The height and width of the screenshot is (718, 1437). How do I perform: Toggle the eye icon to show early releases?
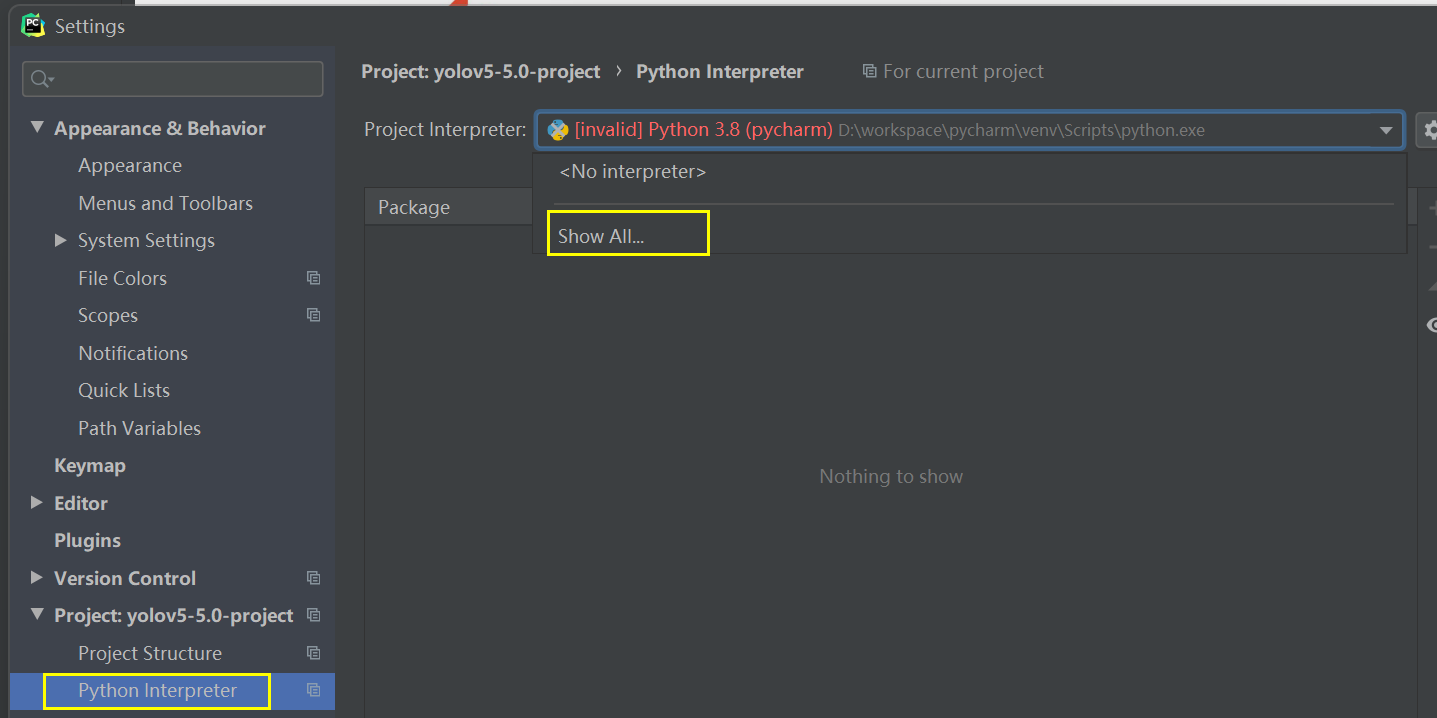[x=1431, y=324]
